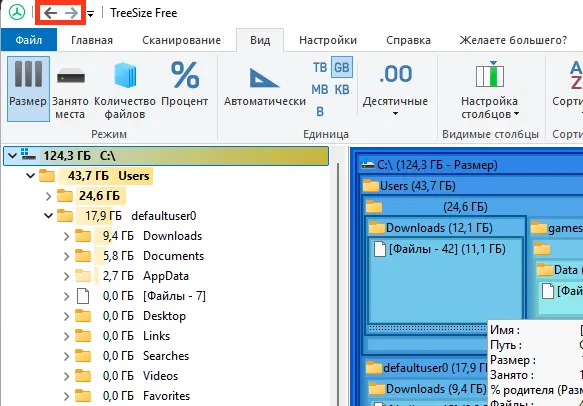Select the 124,3 ГБ C:\ tree row
Viewport: 583px width, 406px height.
pos(166,155)
